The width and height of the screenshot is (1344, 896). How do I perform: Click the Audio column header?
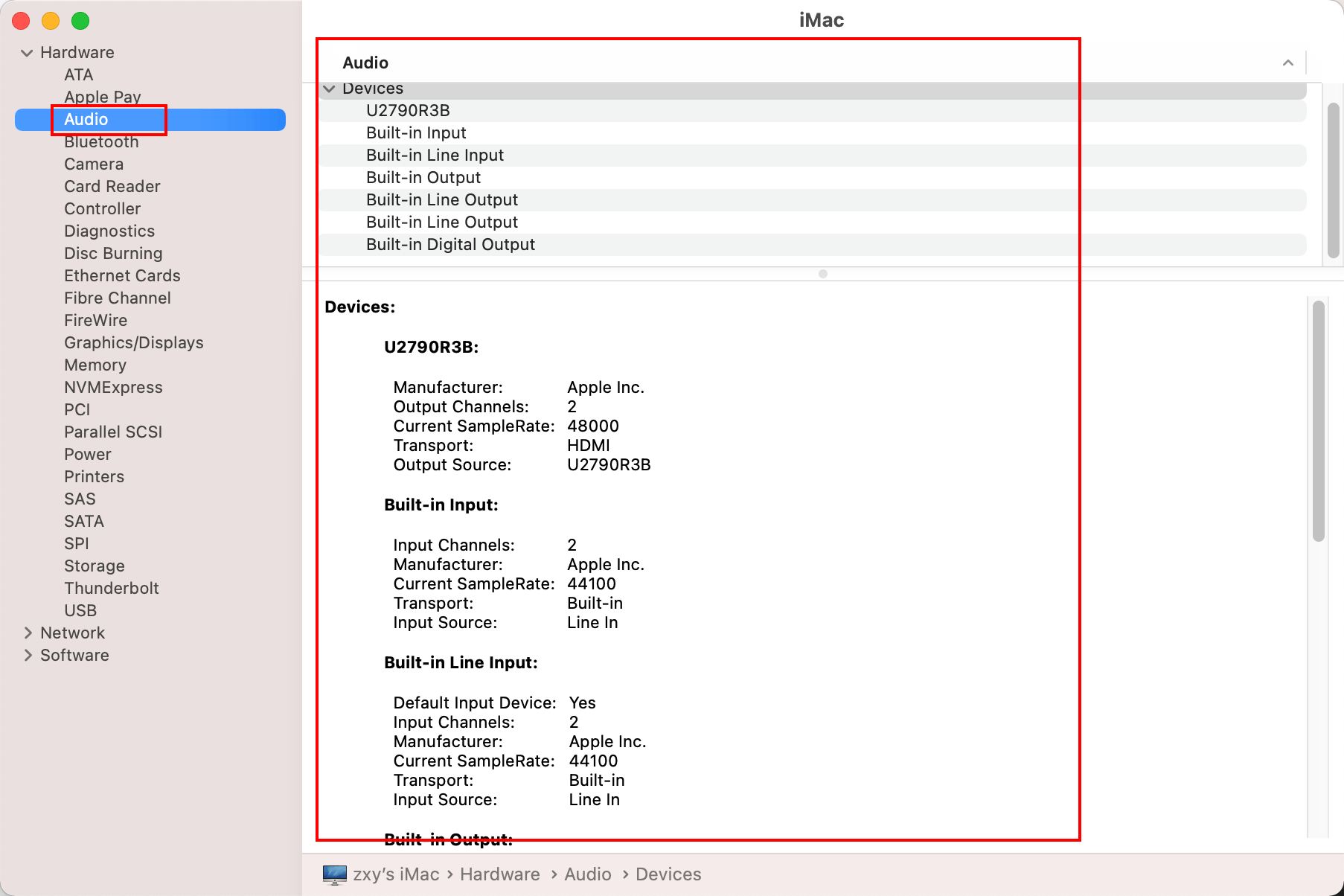365,63
